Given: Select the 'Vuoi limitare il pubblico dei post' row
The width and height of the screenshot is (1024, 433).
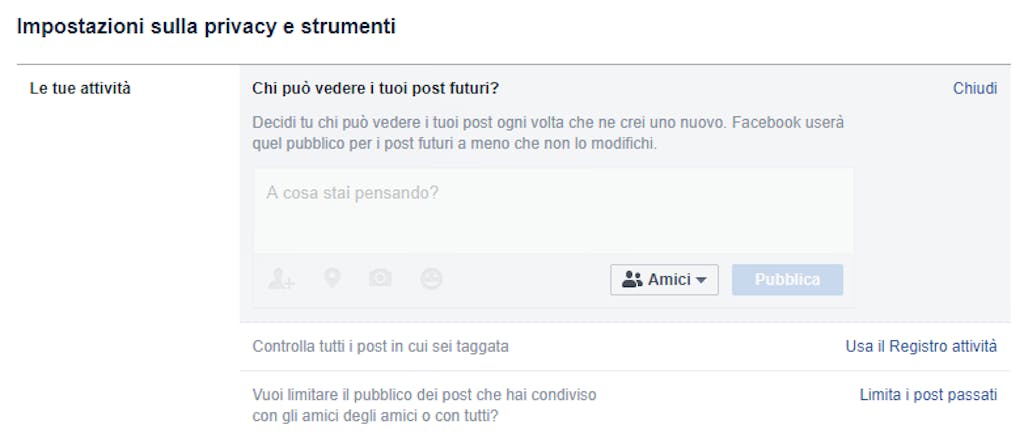Looking at the screenshot, I should point(625,405).
